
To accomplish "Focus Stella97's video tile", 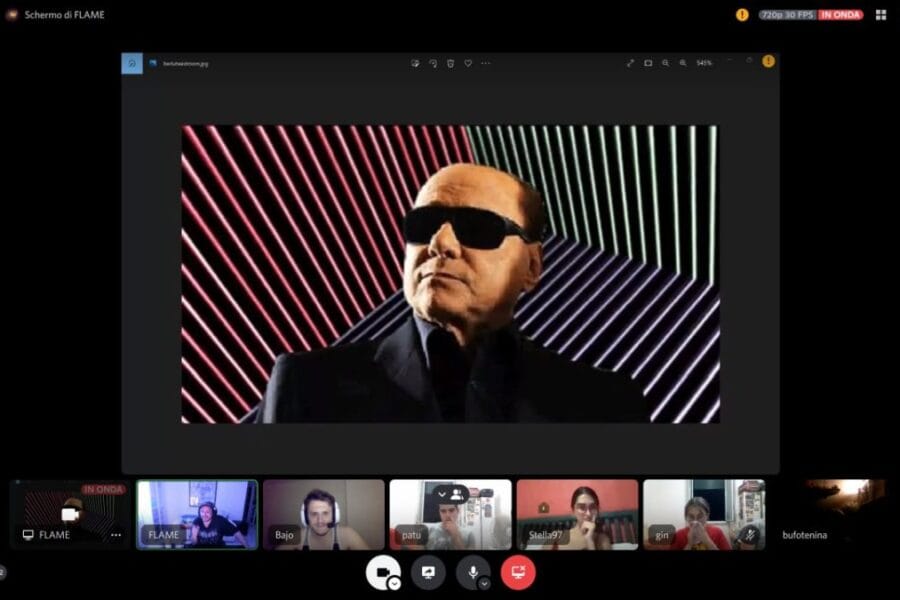I will [577, 515].
